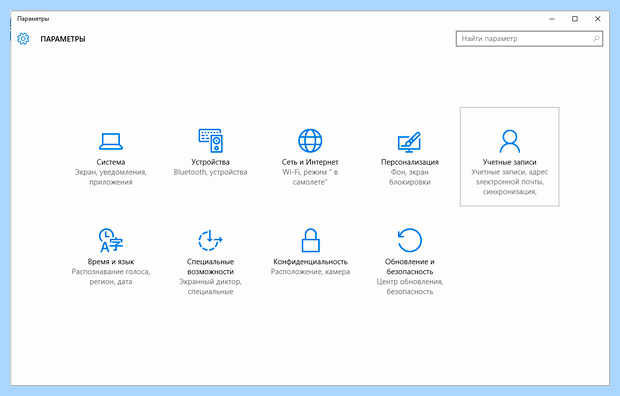Screen dimensions: 620x396
Task: Open the Персонализация paintbrush icon
Action: pyautogui.click(x=410, y=142)
